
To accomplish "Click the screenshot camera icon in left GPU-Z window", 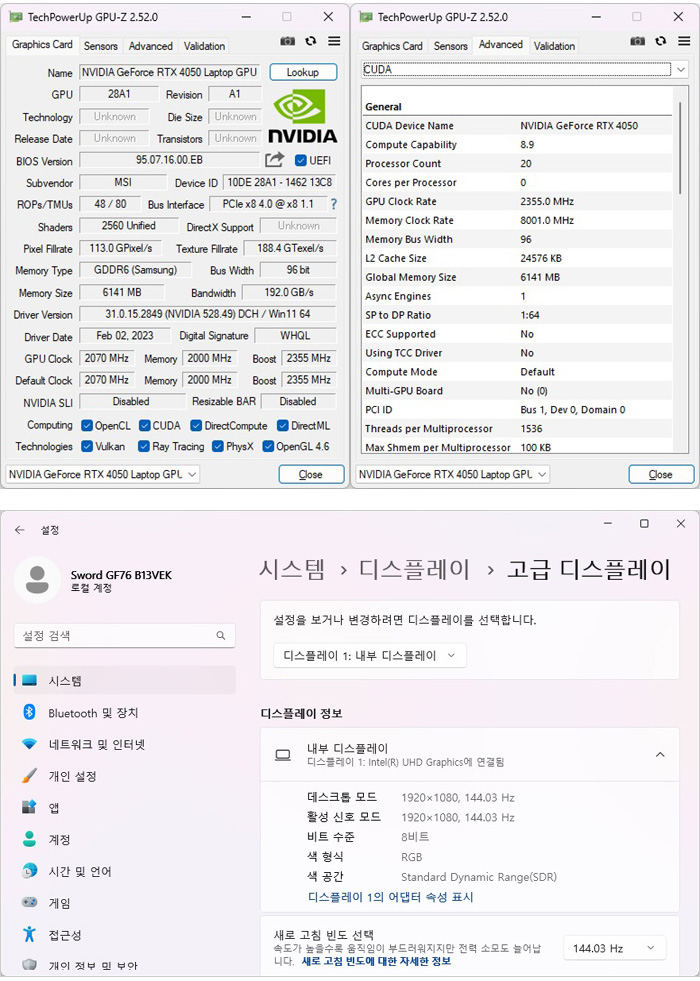I will pyautogui.click(x=287, y=41).
